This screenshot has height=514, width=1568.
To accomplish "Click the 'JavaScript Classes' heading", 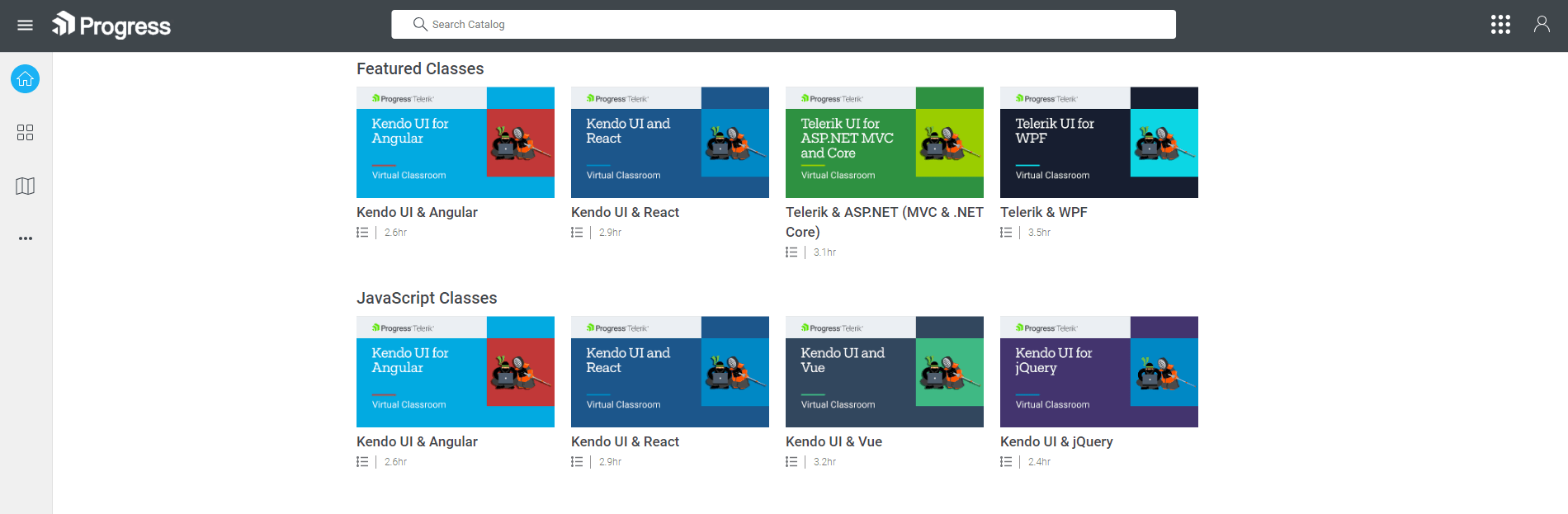I will point(427,298).
